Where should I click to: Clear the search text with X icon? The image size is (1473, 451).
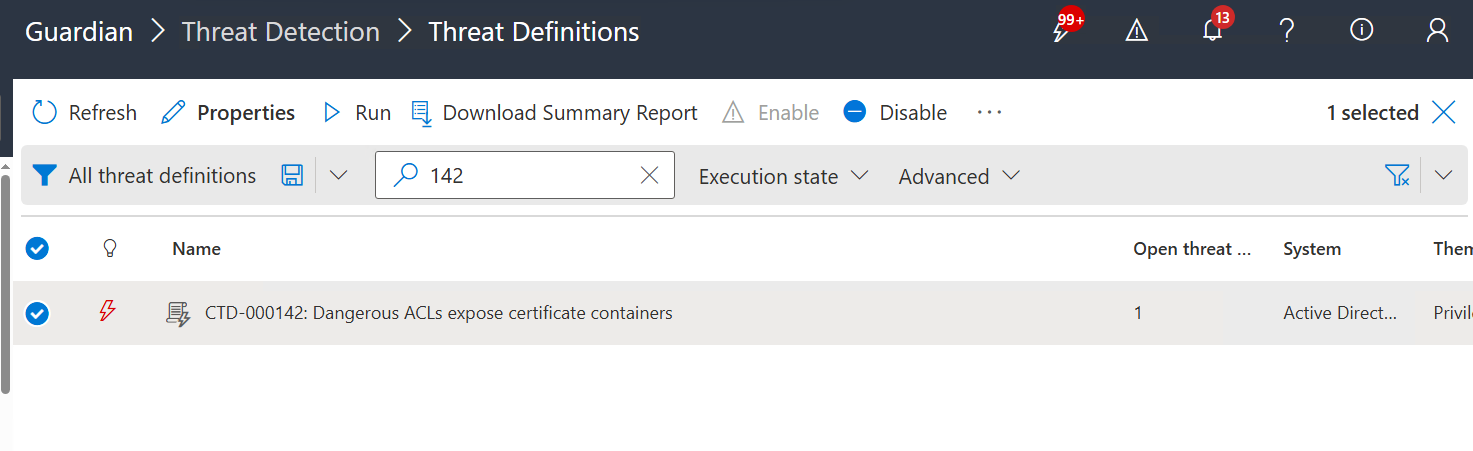(649, 176)
